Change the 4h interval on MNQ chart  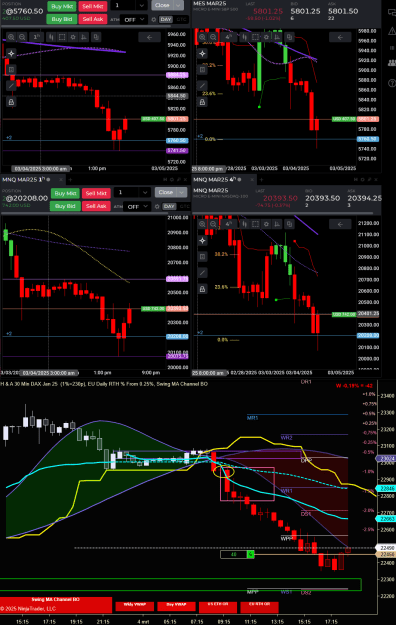[x=228, y=224]
